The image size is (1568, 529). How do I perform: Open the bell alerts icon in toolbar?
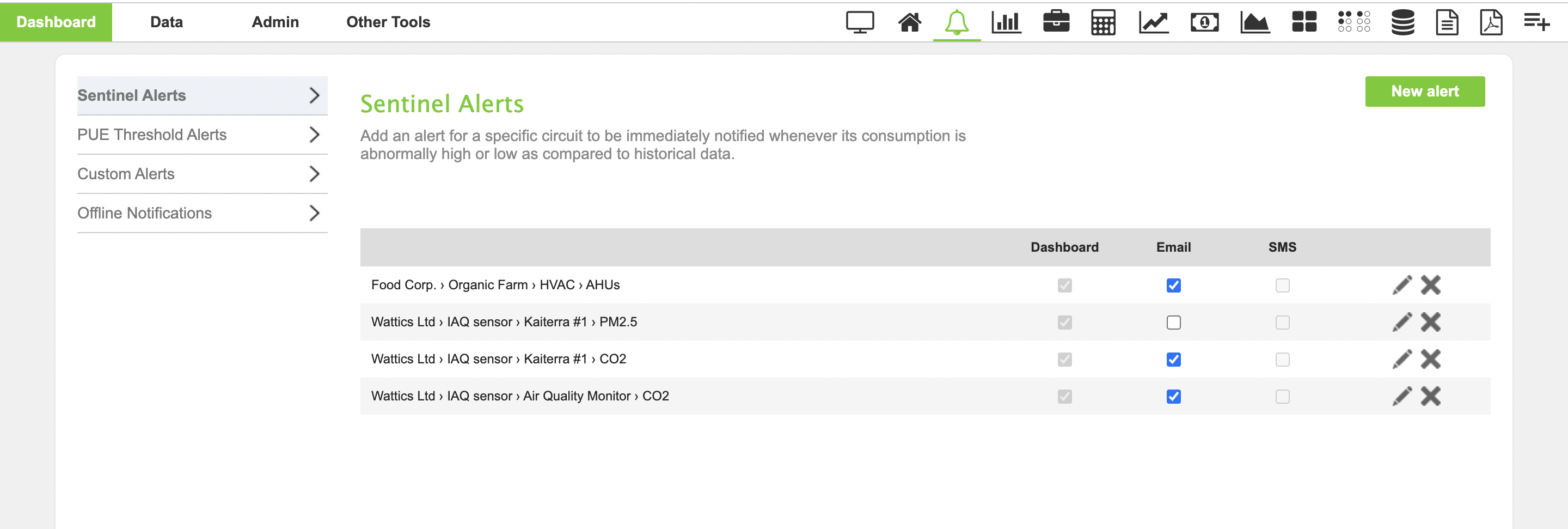pos(956,22)
